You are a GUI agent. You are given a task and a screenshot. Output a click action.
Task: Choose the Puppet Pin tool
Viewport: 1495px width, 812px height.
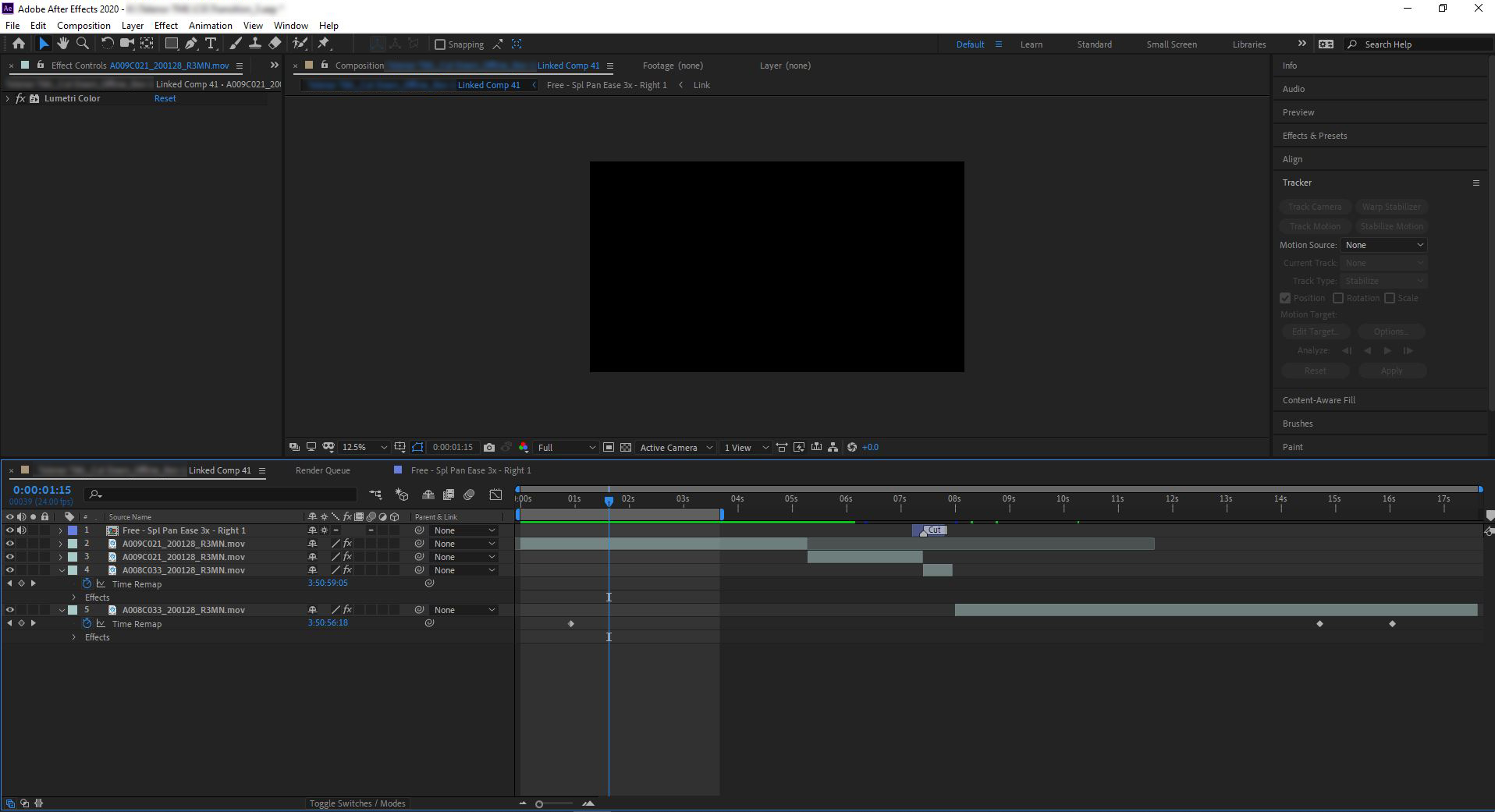click(x=323, y=44)
